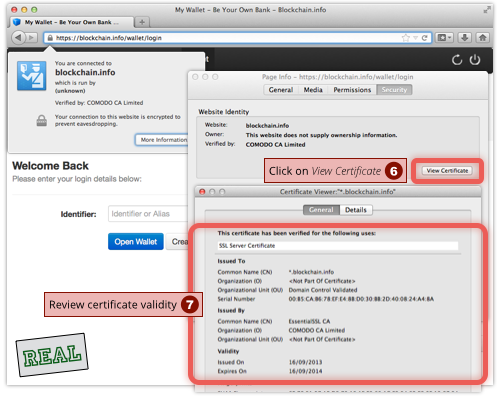Go back with the browser back arrow
Screen dimensions: 500x396
18,38
